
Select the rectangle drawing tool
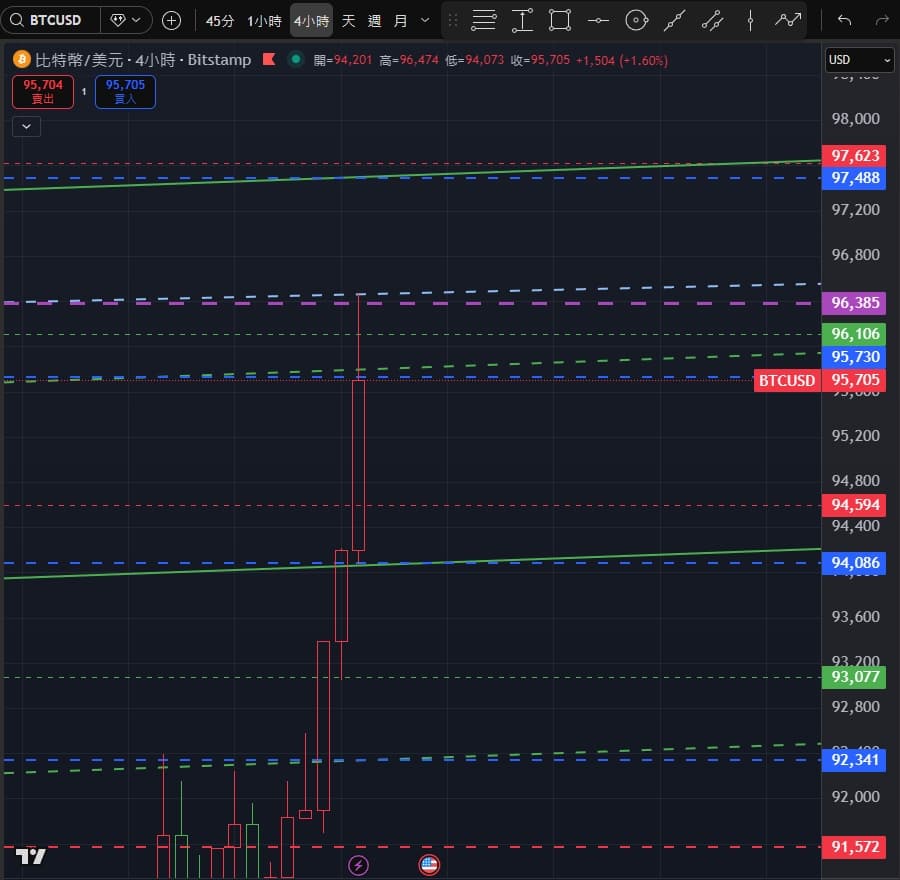[560, 21]
